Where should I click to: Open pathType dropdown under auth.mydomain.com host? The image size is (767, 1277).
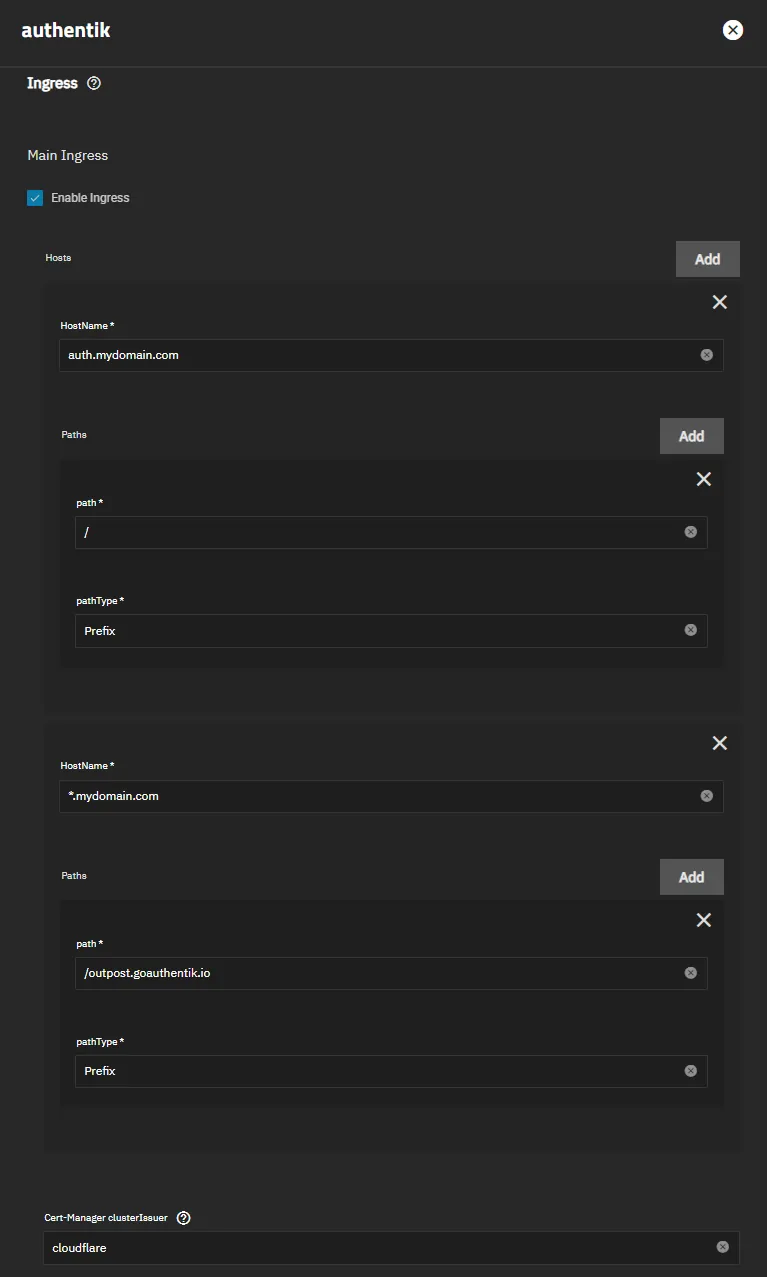click(380, 631)
